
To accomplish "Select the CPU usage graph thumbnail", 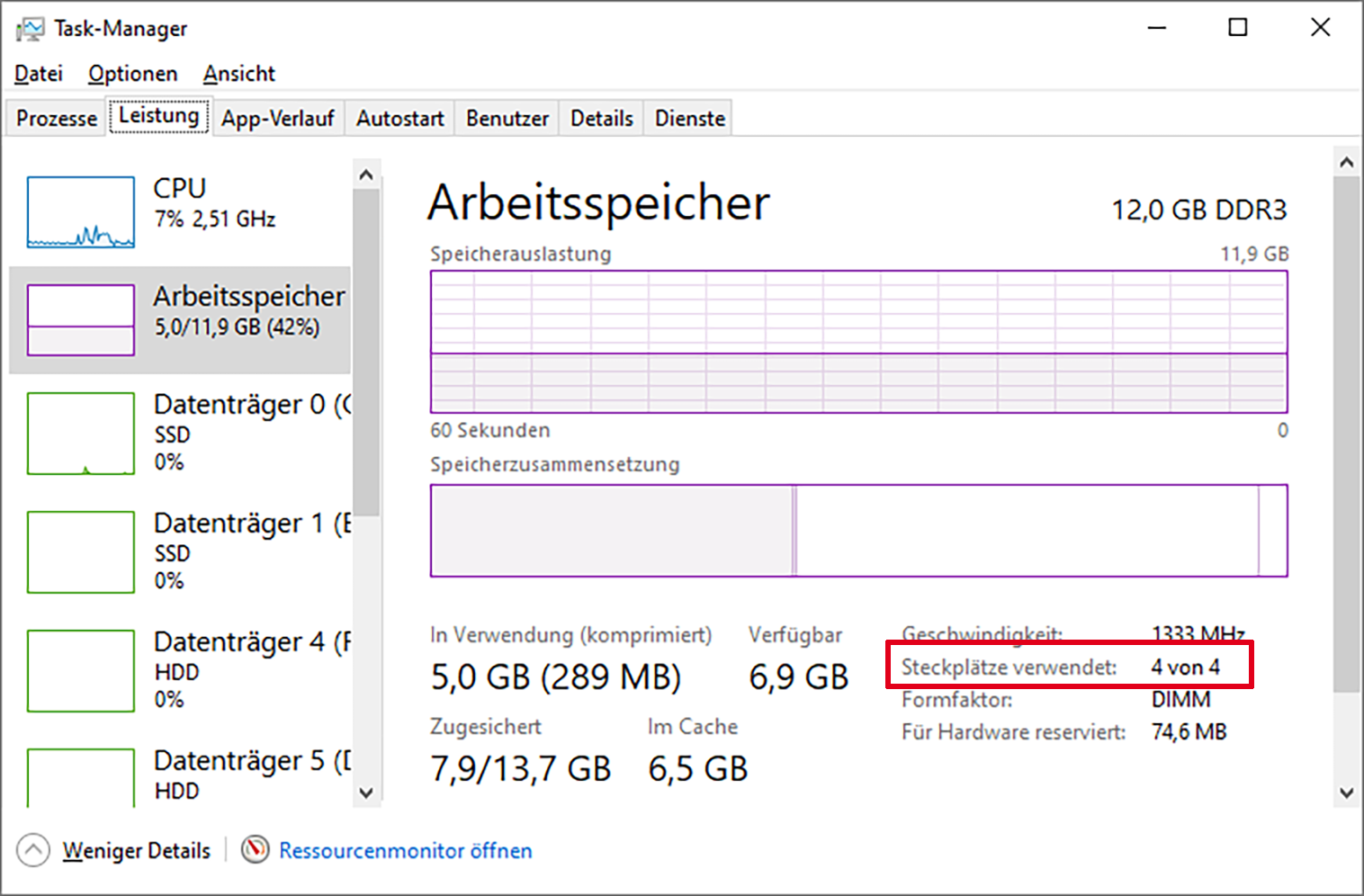I will [x=81, y=212].
